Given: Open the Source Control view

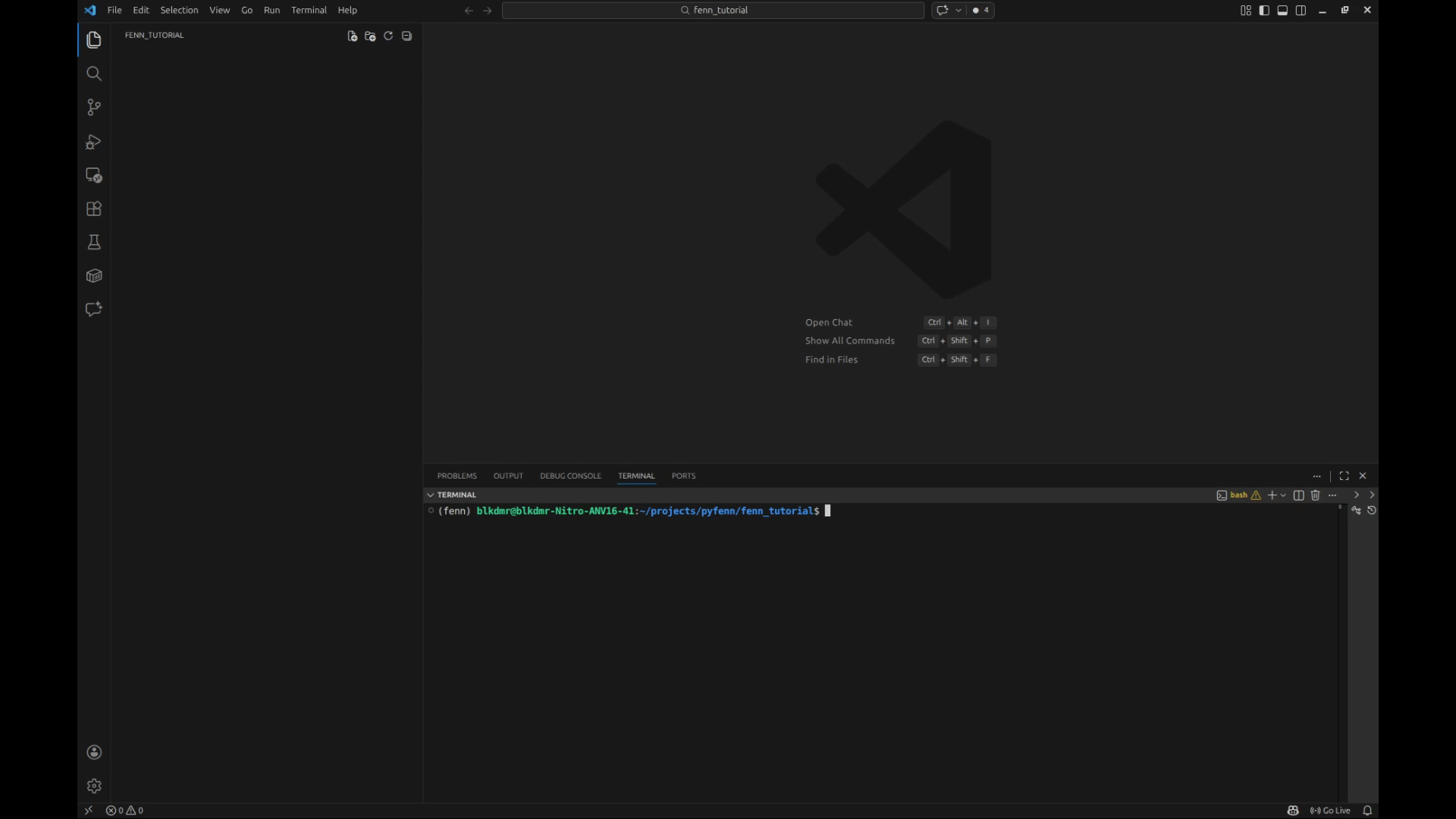Looking at the screenshot, I should pos(94,108).
